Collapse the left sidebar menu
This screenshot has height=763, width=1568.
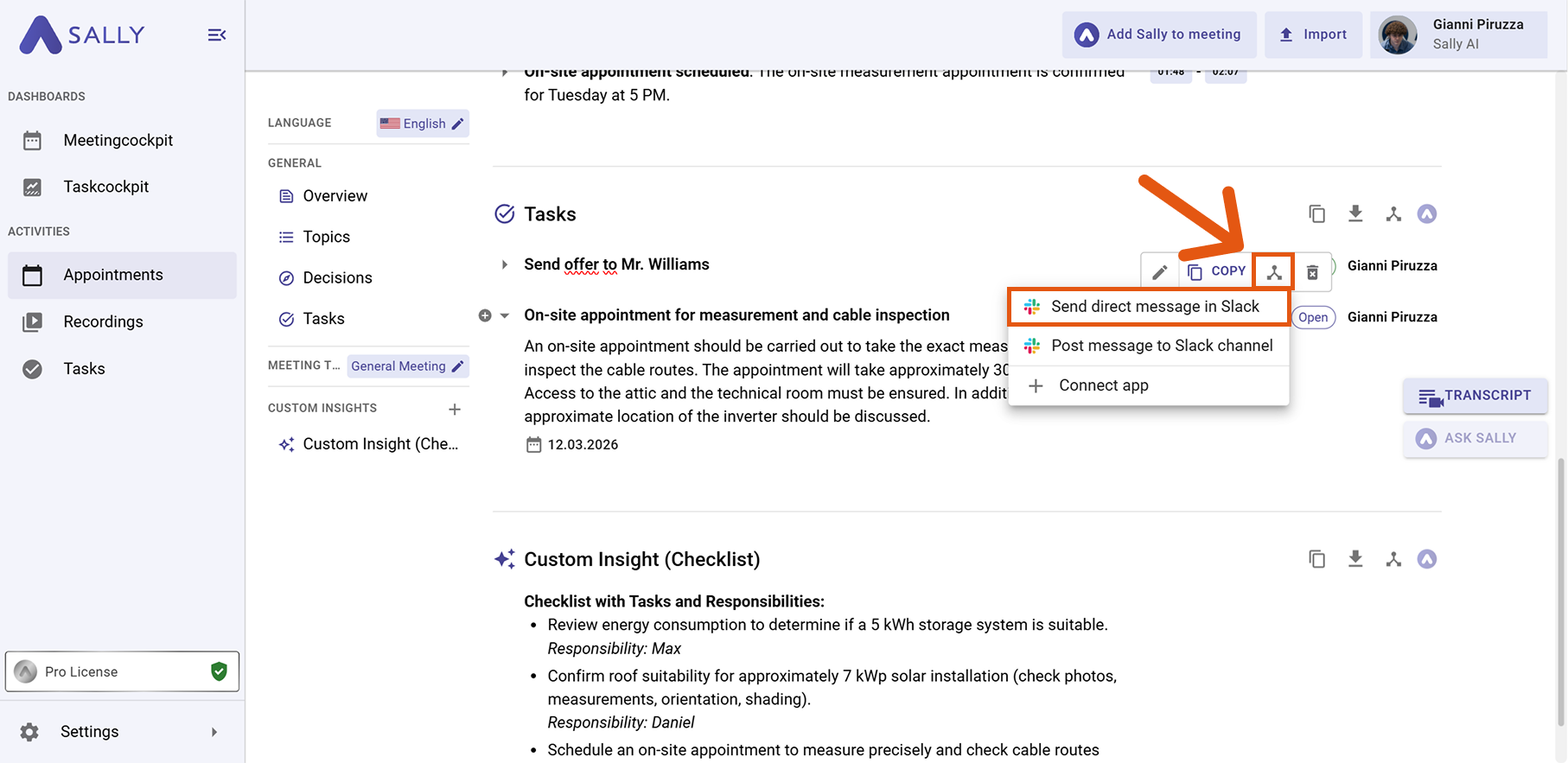point(216,35)
